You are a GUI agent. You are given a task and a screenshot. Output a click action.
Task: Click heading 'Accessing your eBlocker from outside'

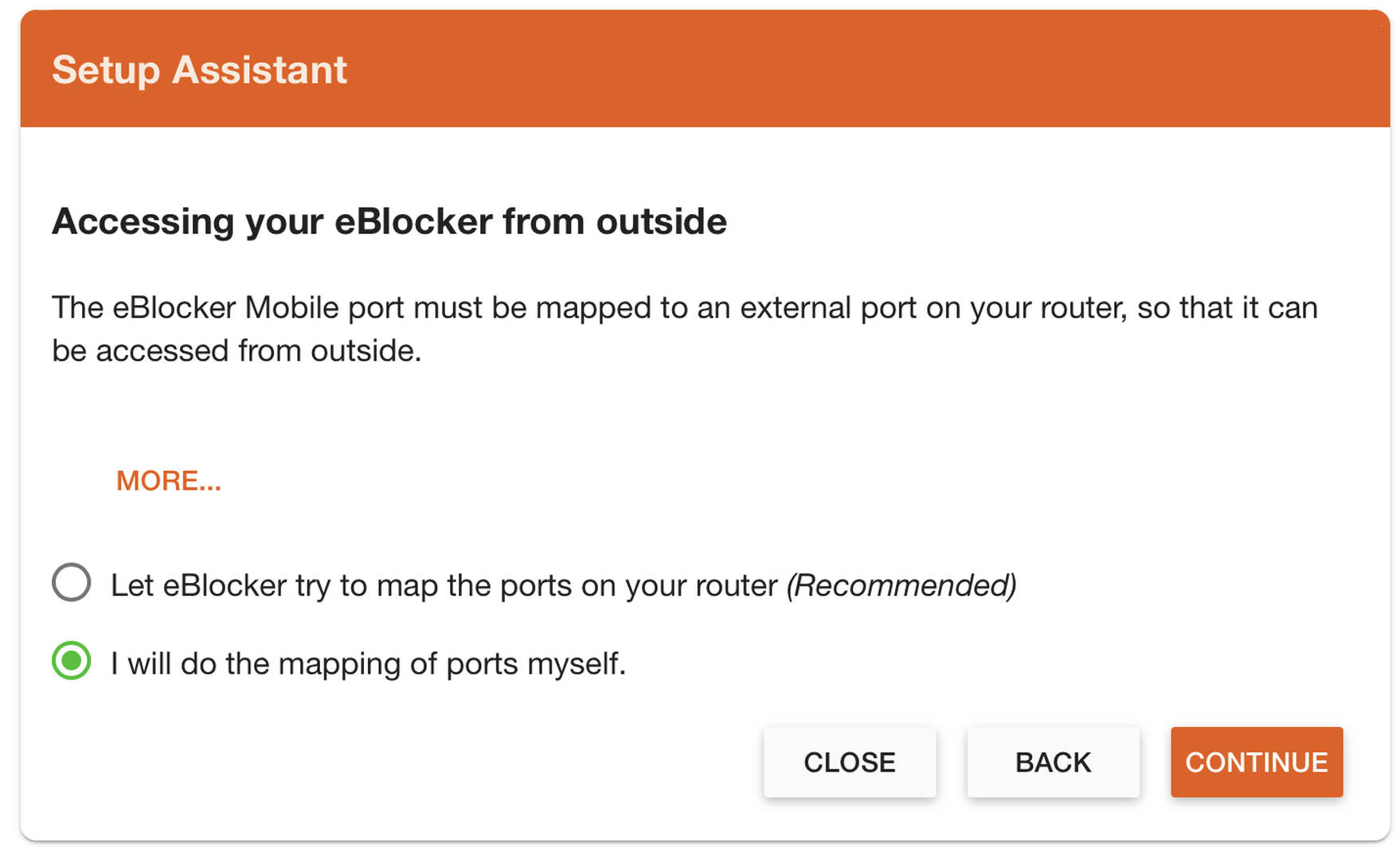coord(389,221)
